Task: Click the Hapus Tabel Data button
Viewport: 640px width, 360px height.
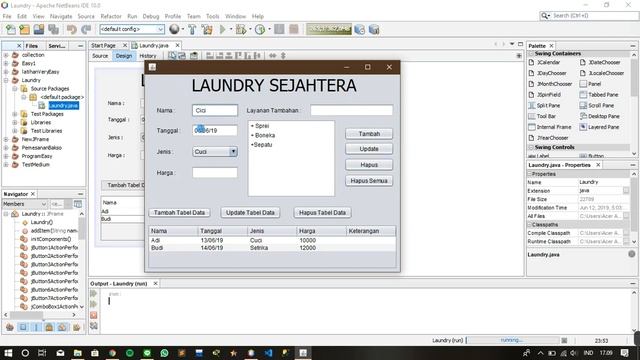Action: click(322, 213)
